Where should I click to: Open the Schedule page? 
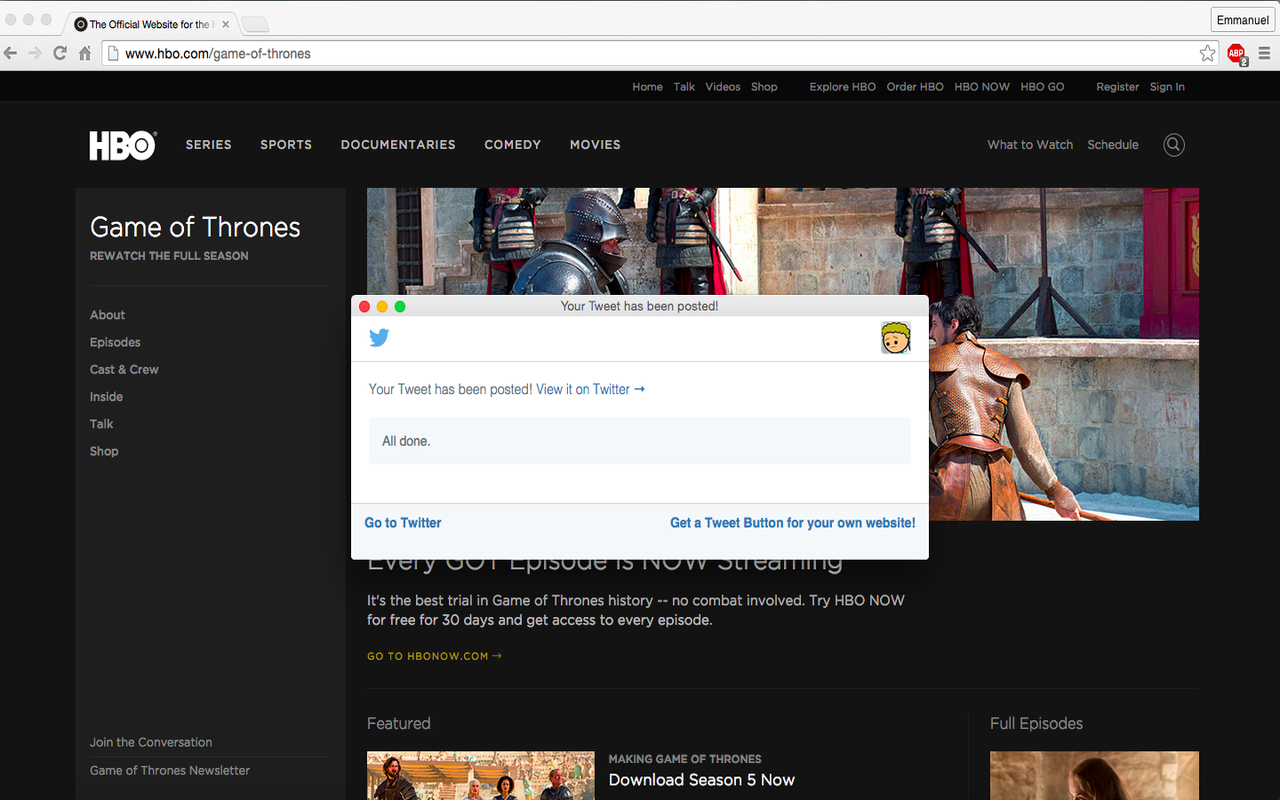point(1113,145)
